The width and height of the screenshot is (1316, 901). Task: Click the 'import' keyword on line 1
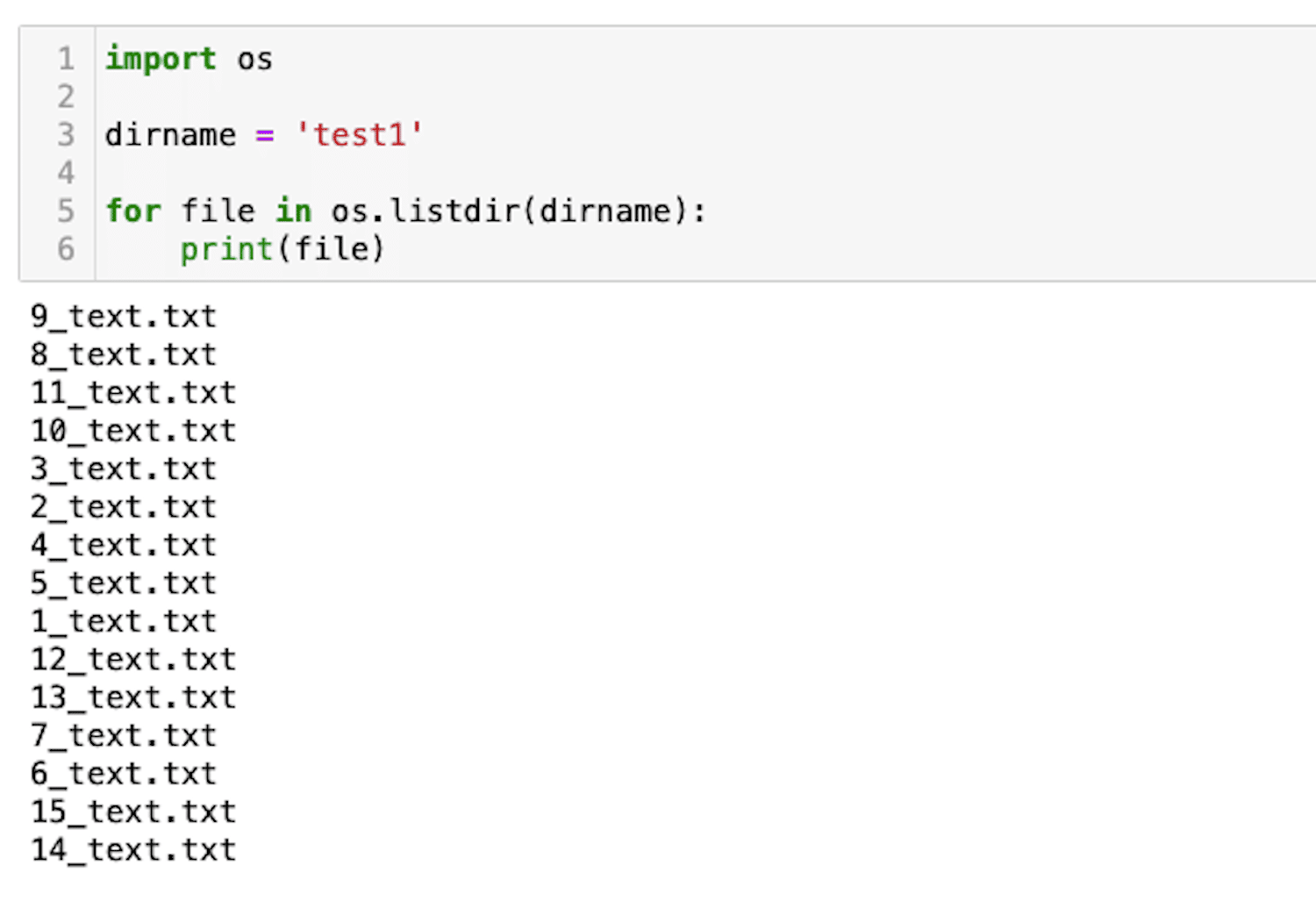[x=161, y=59]
